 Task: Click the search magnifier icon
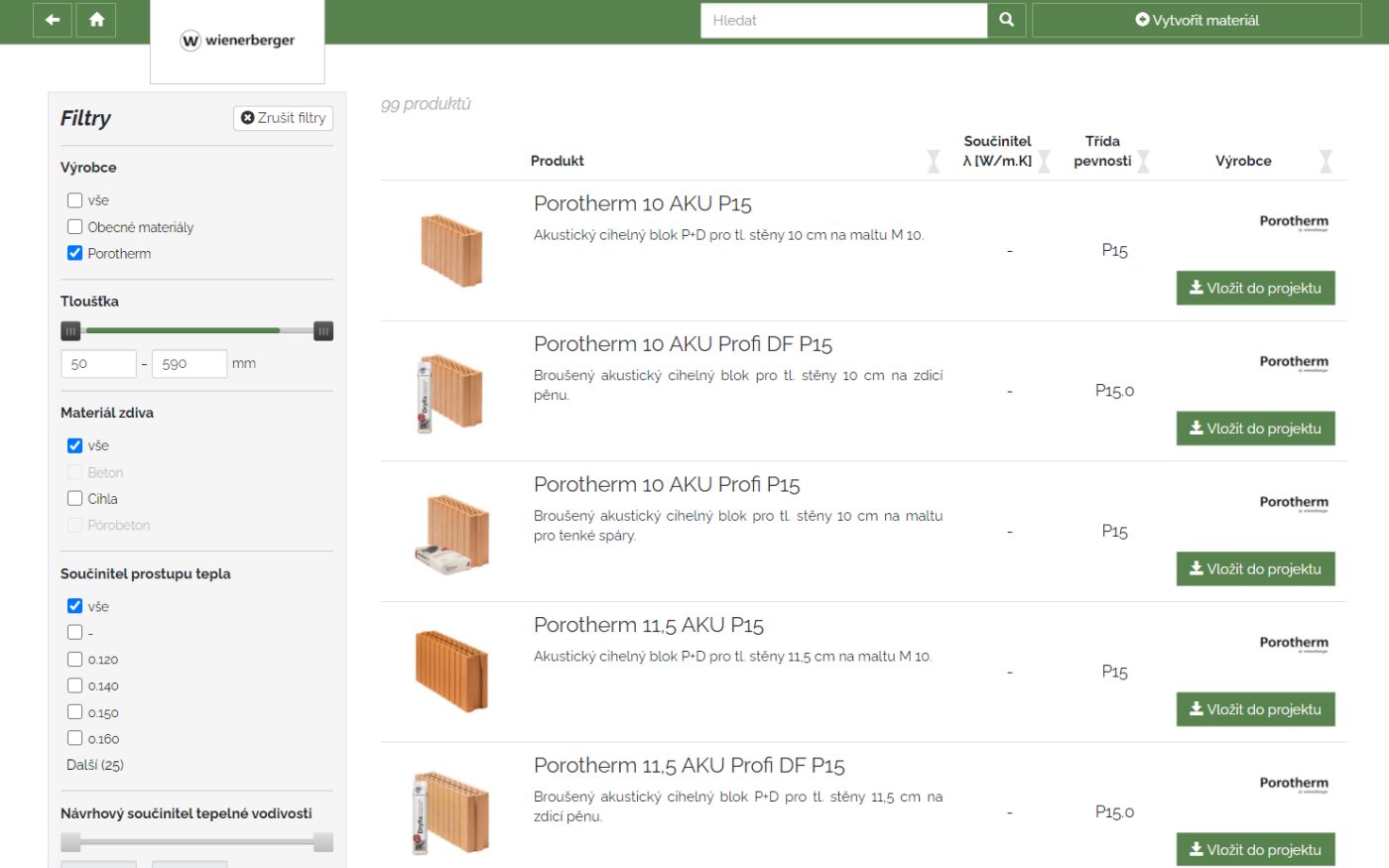(x=1006, y=19)
